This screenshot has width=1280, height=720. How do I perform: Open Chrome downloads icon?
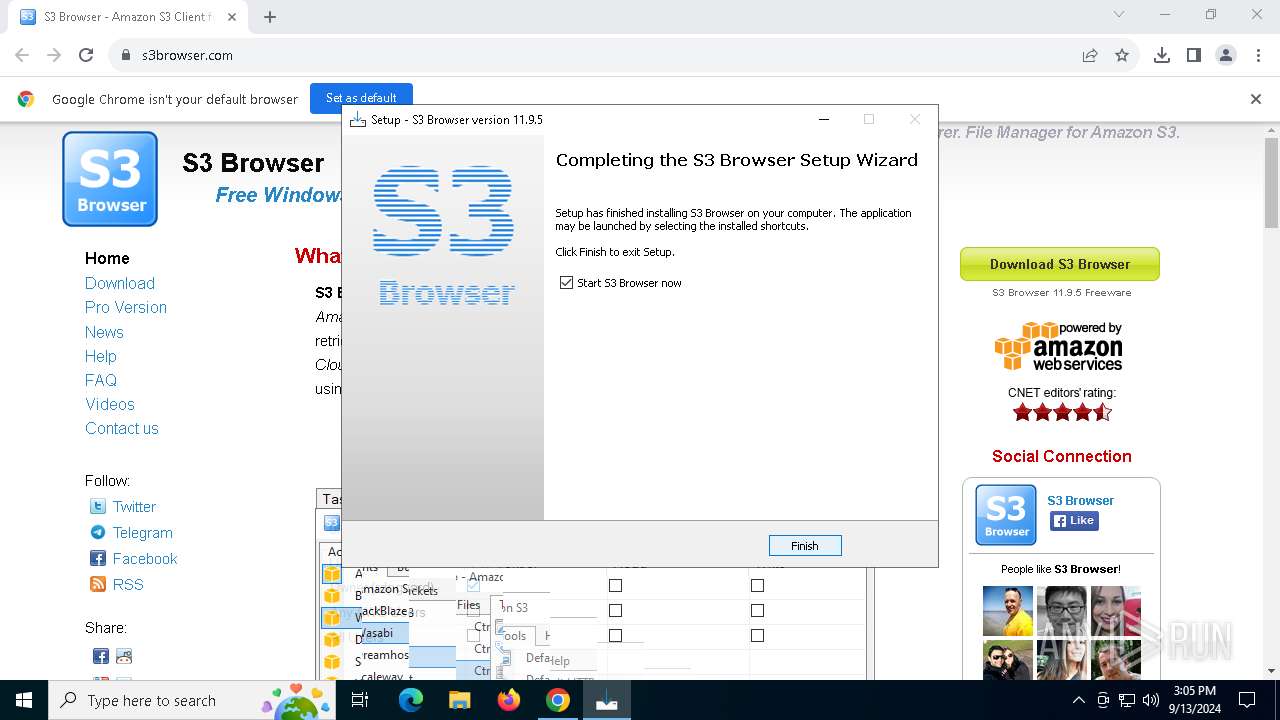[1162, 55]
